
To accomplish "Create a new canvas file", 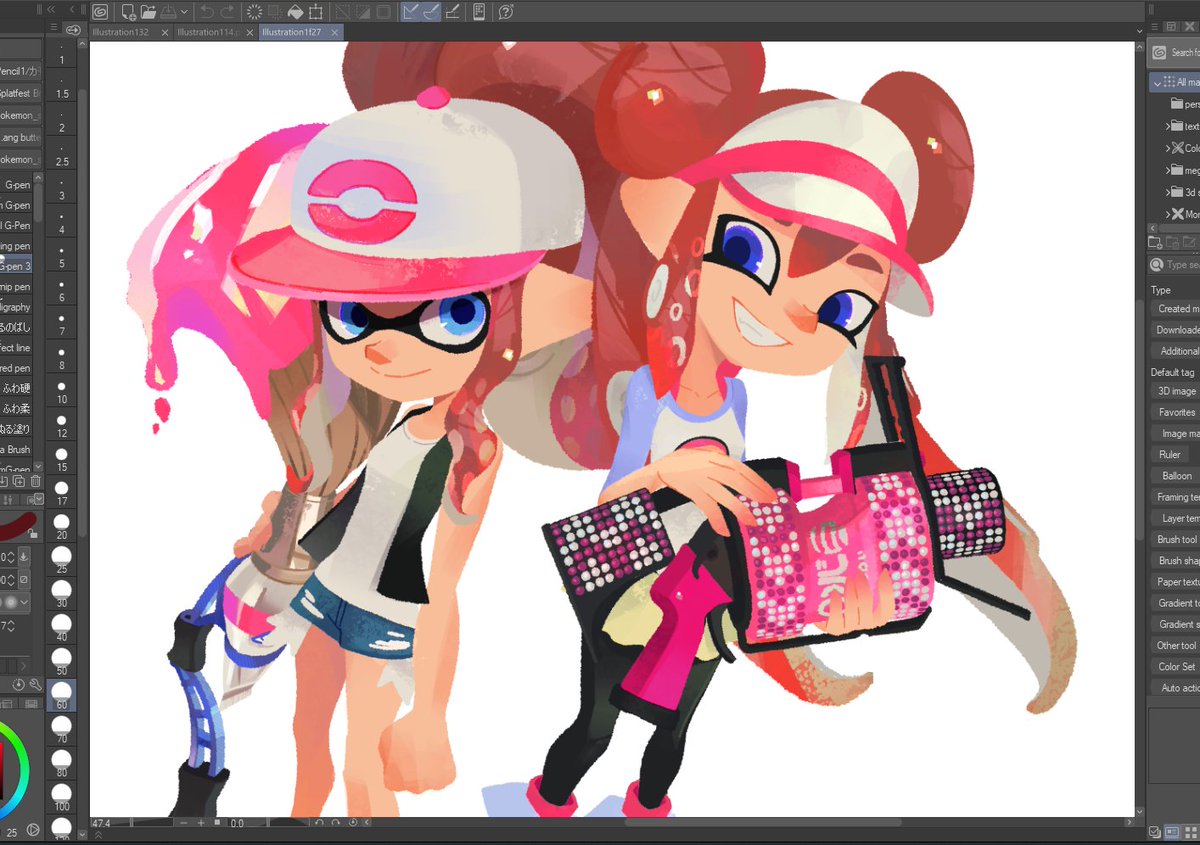I will 128,12.
